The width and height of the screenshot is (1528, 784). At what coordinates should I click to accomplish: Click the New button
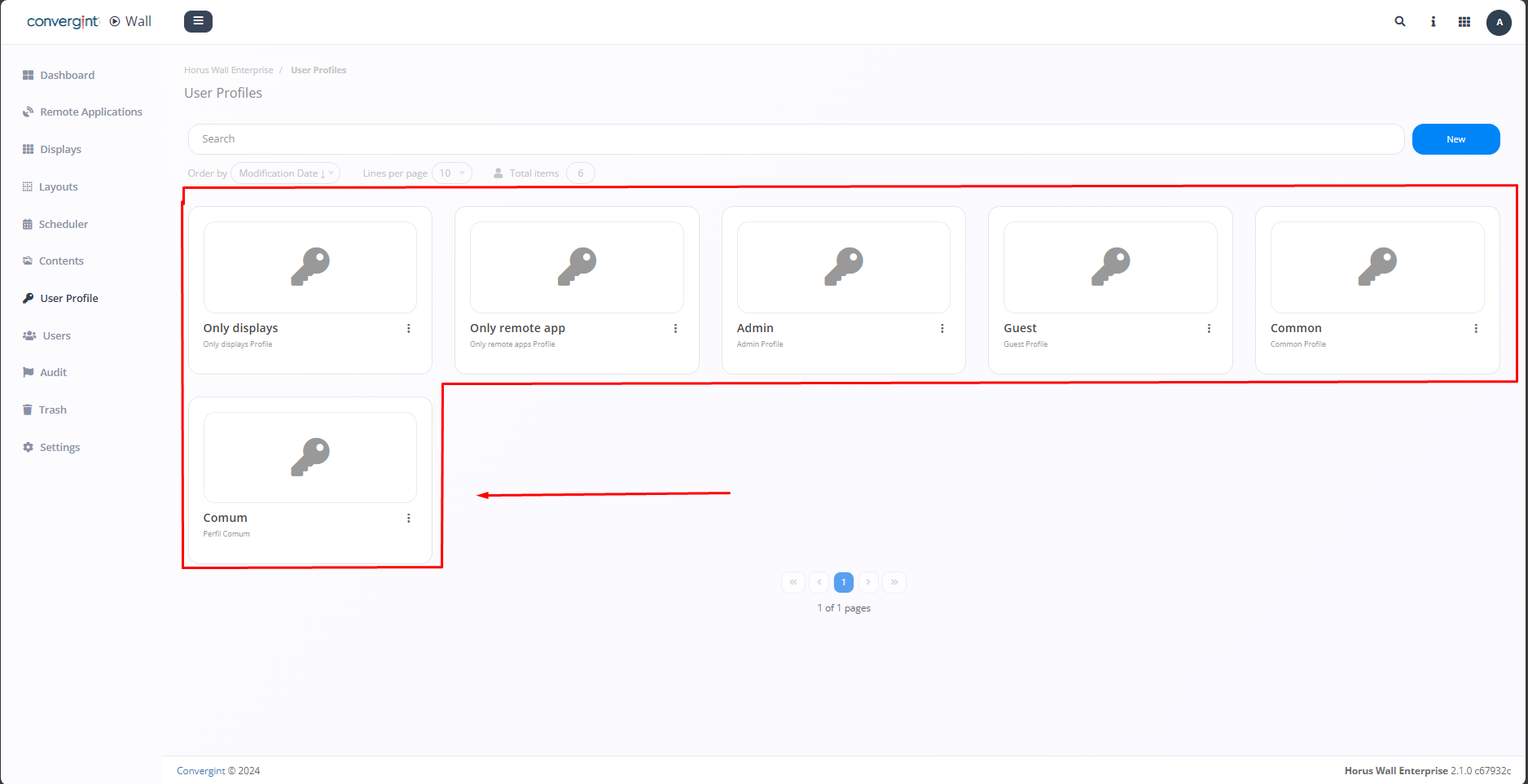1456,138
